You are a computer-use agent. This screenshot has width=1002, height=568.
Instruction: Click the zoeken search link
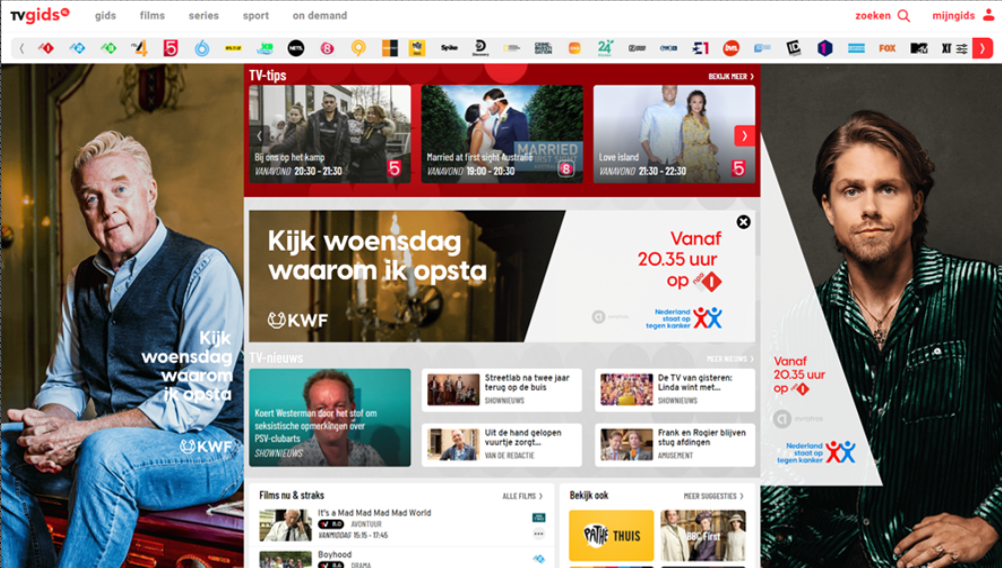(x=873, y=15)
